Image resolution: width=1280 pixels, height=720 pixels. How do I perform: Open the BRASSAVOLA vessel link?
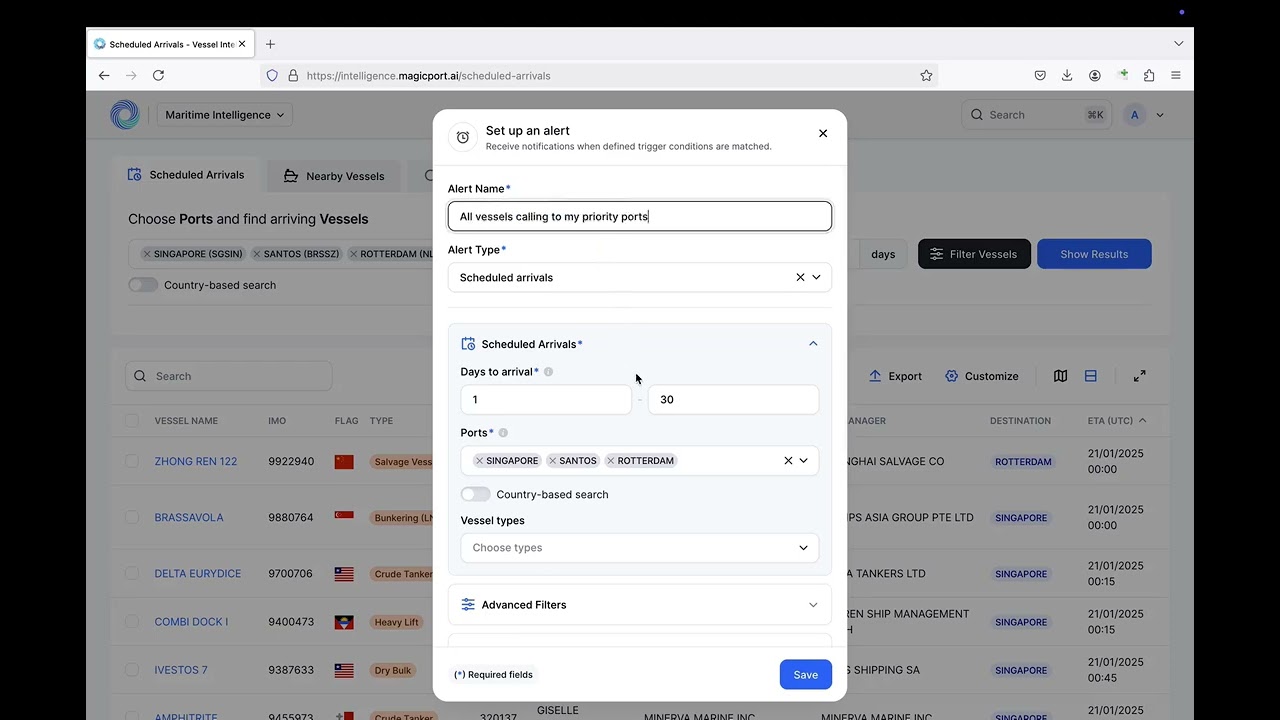(189, 517)
